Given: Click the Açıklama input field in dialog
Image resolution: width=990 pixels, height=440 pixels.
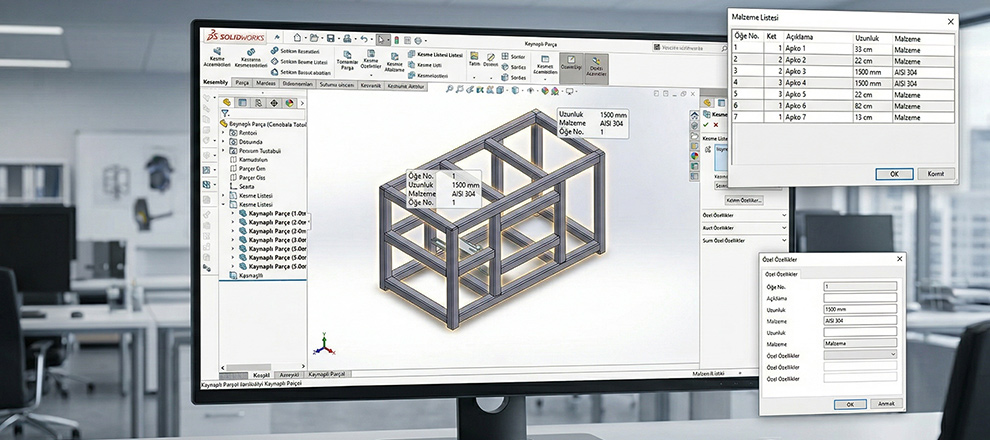Looking at the screenshot, I should (860, 297).
